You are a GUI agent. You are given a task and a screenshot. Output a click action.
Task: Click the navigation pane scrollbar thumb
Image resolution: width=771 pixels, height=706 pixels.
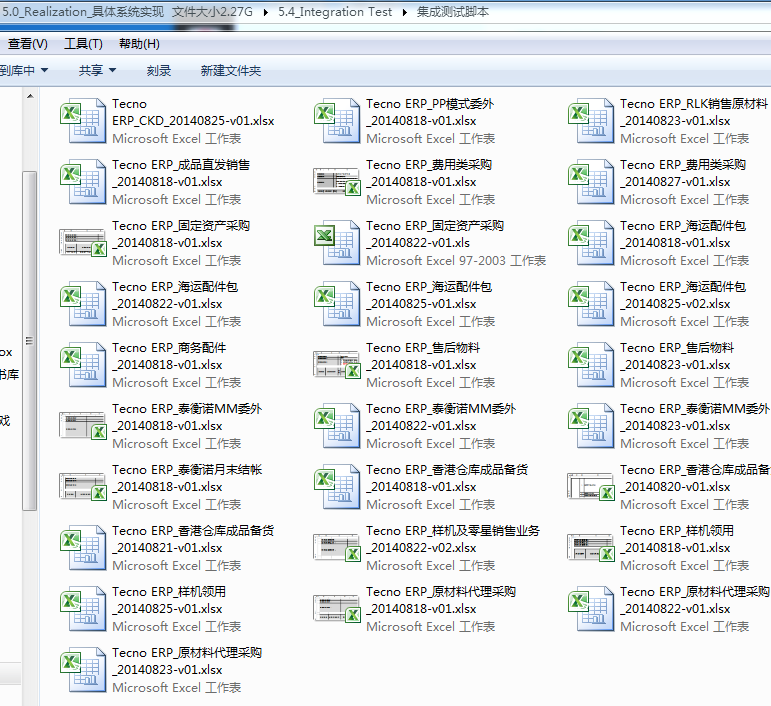tap(30, 341)
